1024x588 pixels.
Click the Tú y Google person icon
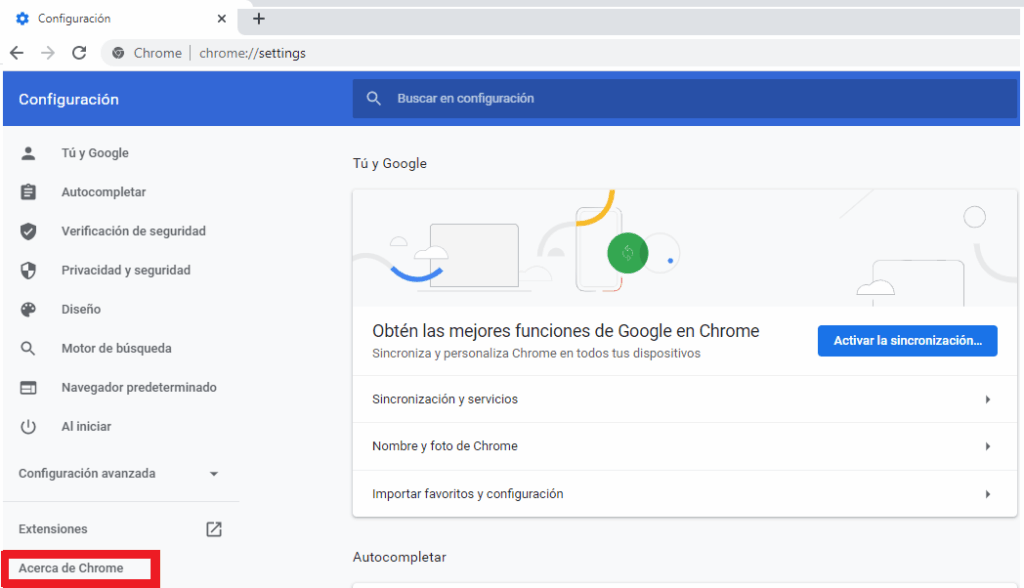click(x=28, y=153)
